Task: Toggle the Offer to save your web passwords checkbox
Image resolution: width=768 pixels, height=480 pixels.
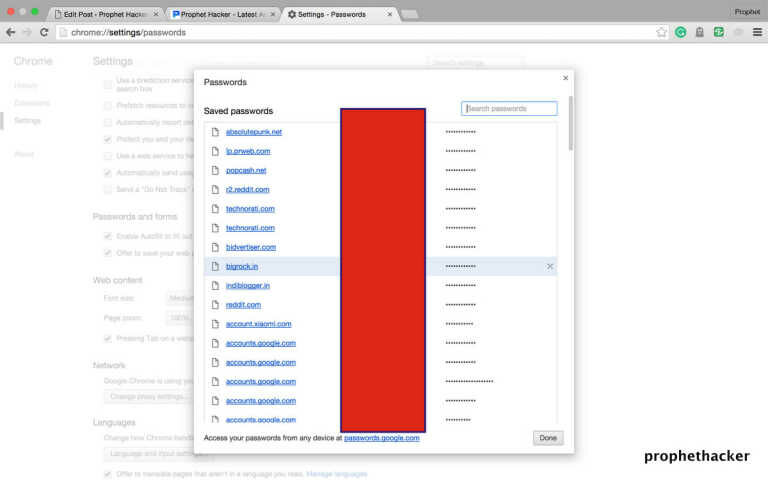Action: [108, 253]
